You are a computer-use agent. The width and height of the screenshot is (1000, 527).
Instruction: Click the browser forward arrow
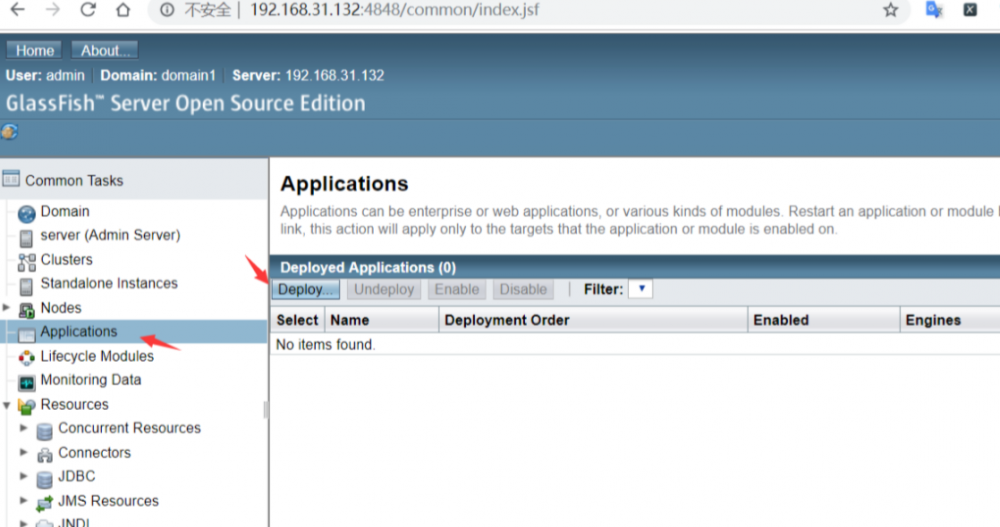click(53, 10)
